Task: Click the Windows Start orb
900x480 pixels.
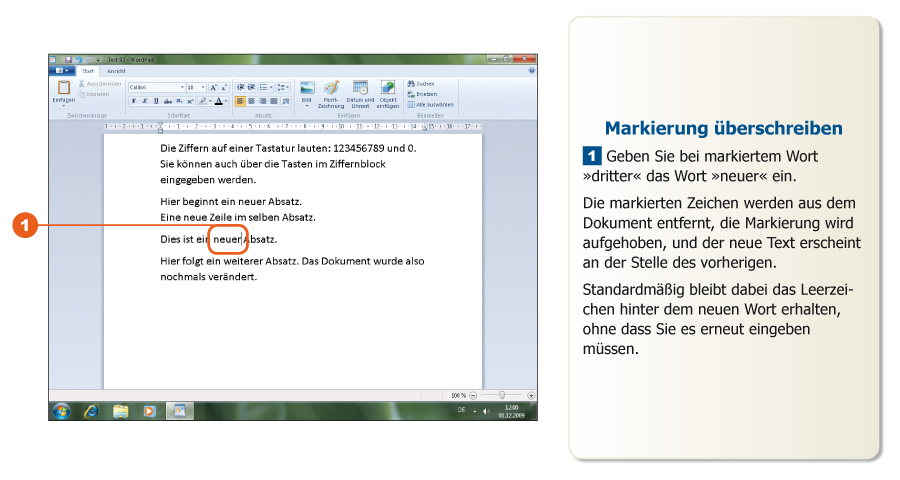Action: 62,410
